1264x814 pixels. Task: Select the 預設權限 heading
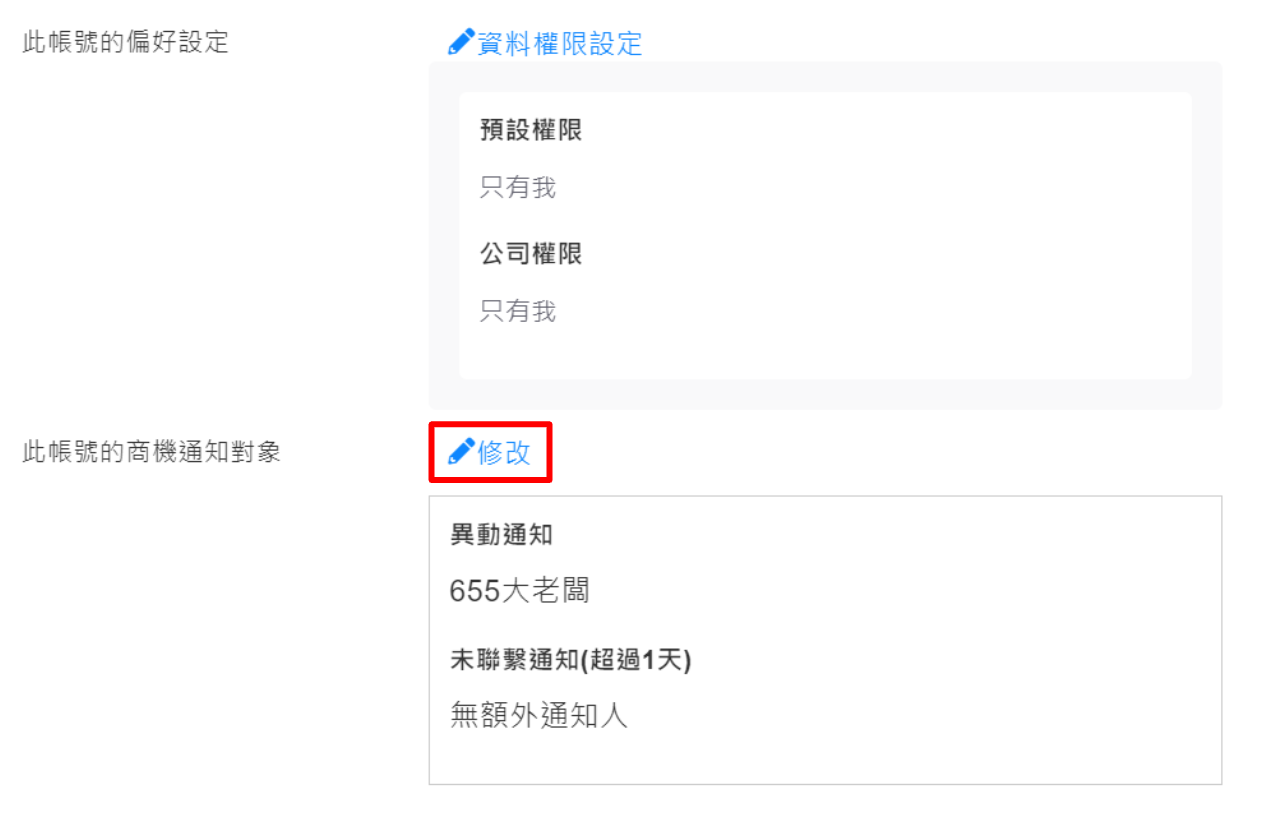[x=531, y=130]
